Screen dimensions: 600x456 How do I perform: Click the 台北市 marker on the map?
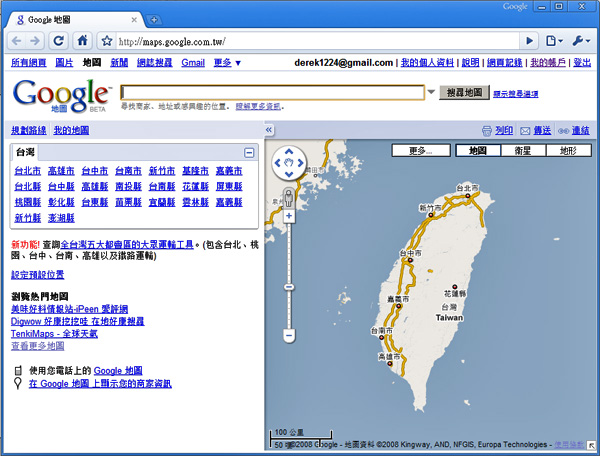tap(468, 195)
